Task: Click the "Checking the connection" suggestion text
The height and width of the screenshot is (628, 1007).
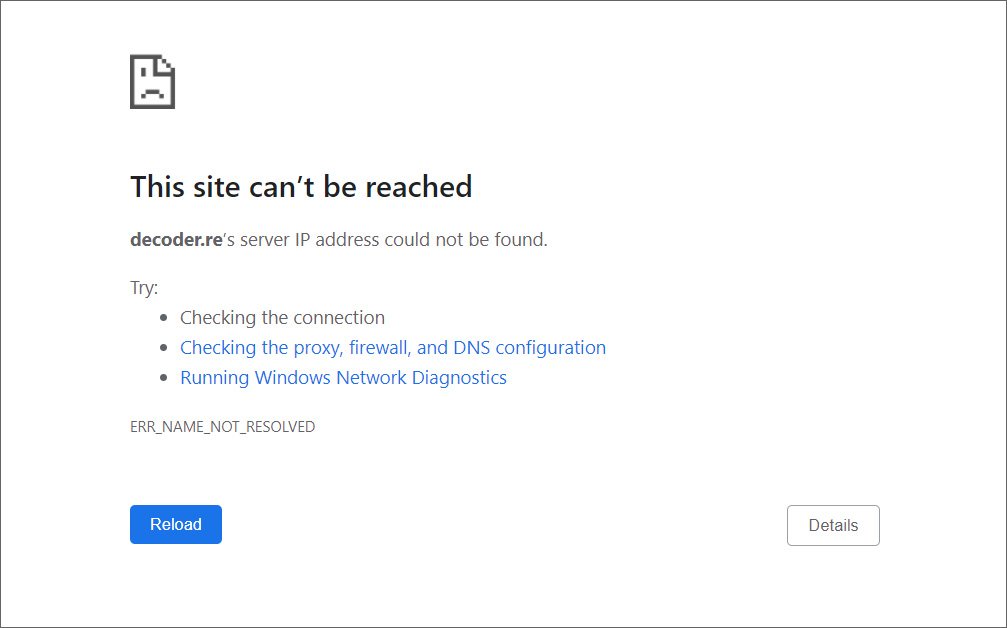Action: 282,318
